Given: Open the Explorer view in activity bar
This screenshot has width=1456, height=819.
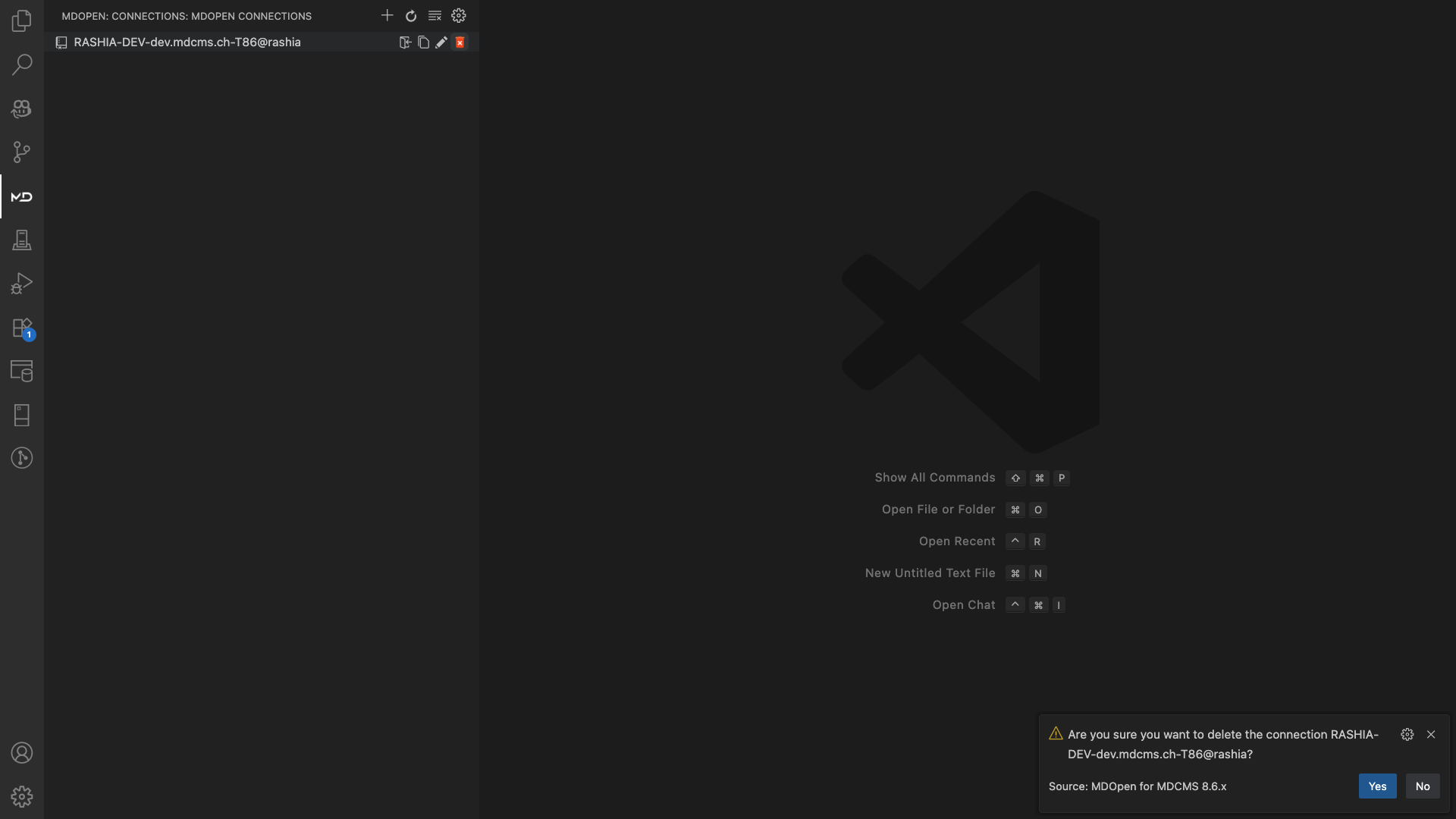Looking at the screenshot, I should pos(22,20).
